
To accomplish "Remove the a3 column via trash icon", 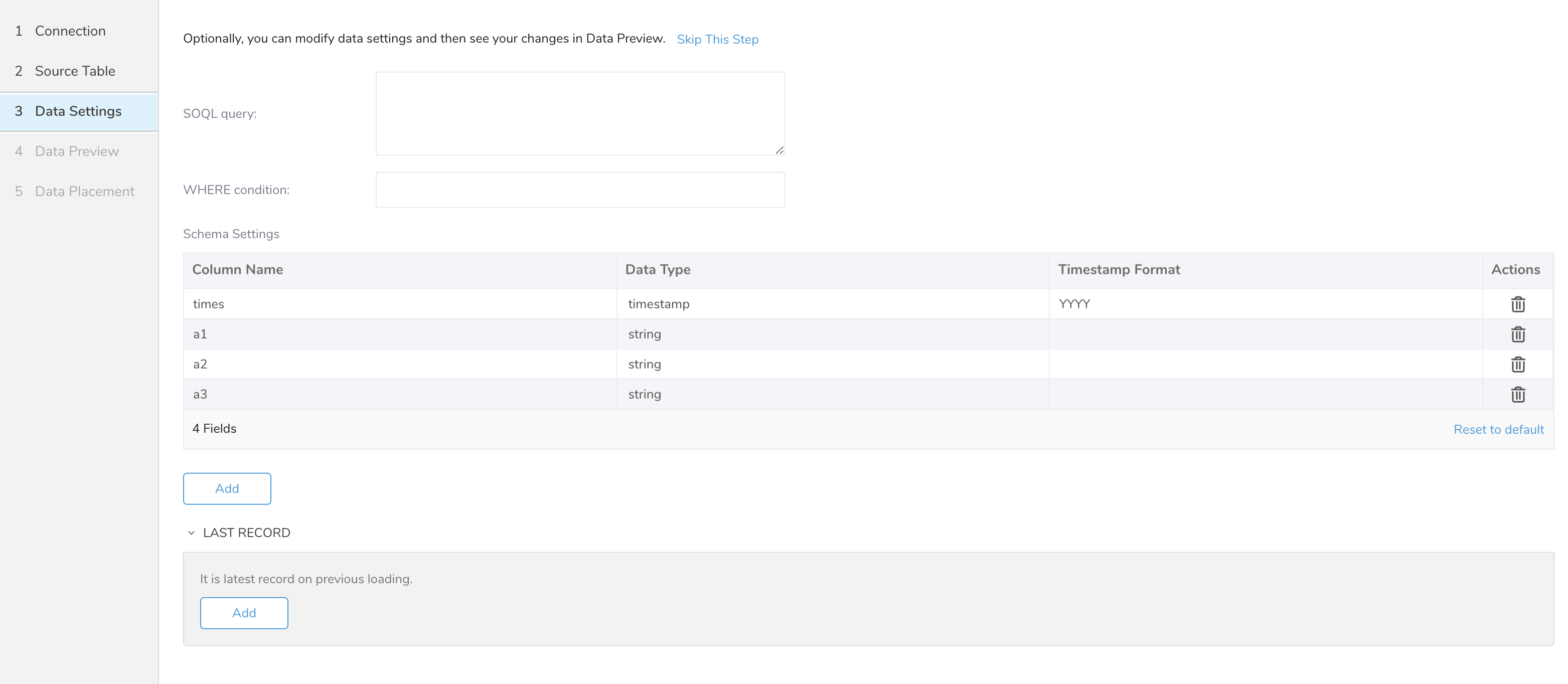I will point(1517,394).
